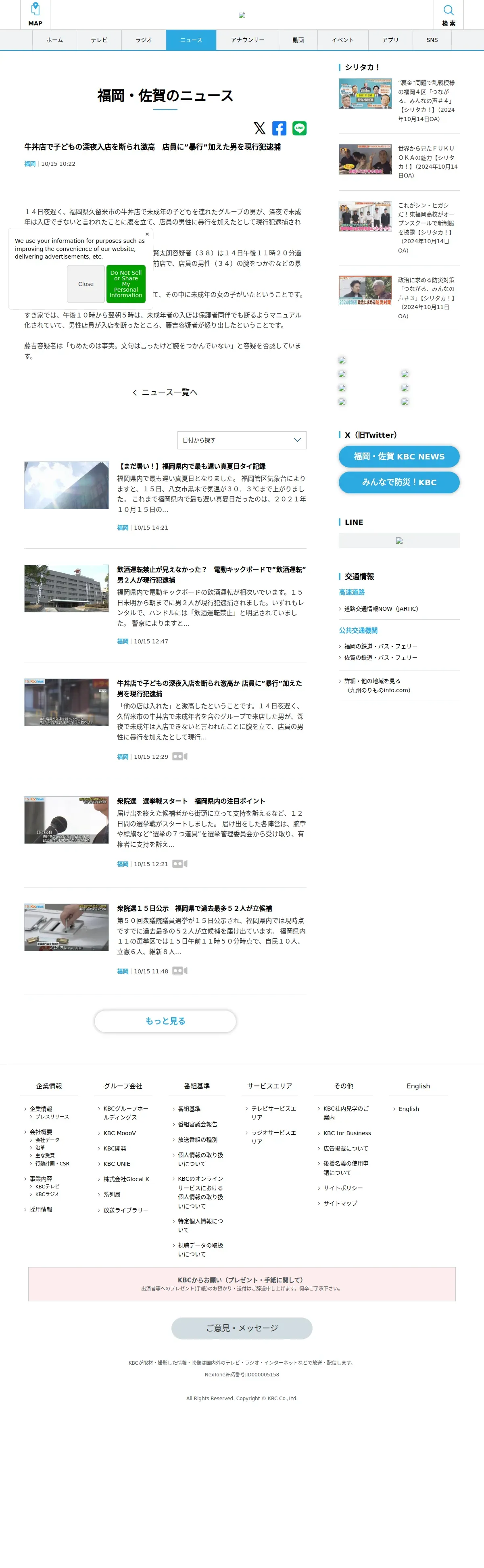Open the アプリ tab
This screenshot has height=1568, width=484.
(x=390, y=40)
